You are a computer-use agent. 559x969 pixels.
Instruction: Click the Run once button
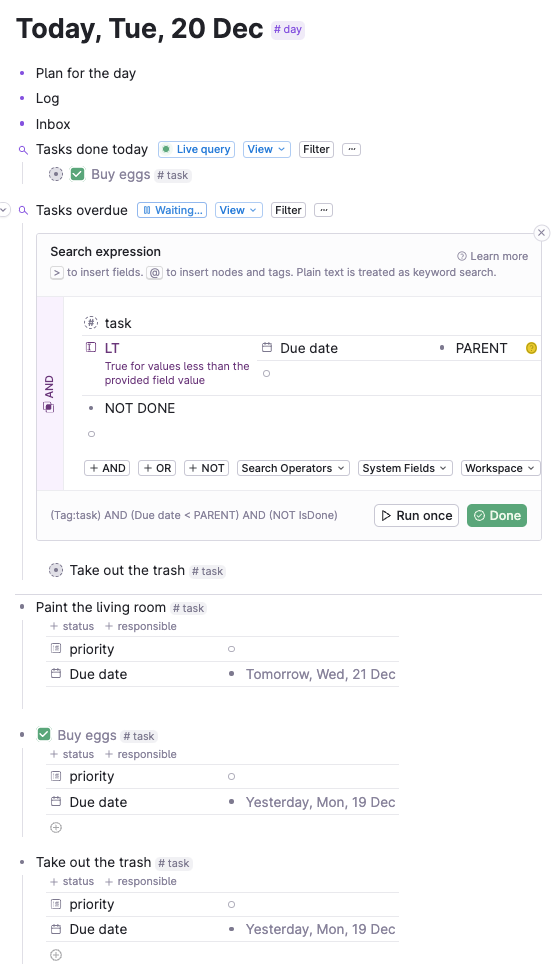tap(416, 515)
